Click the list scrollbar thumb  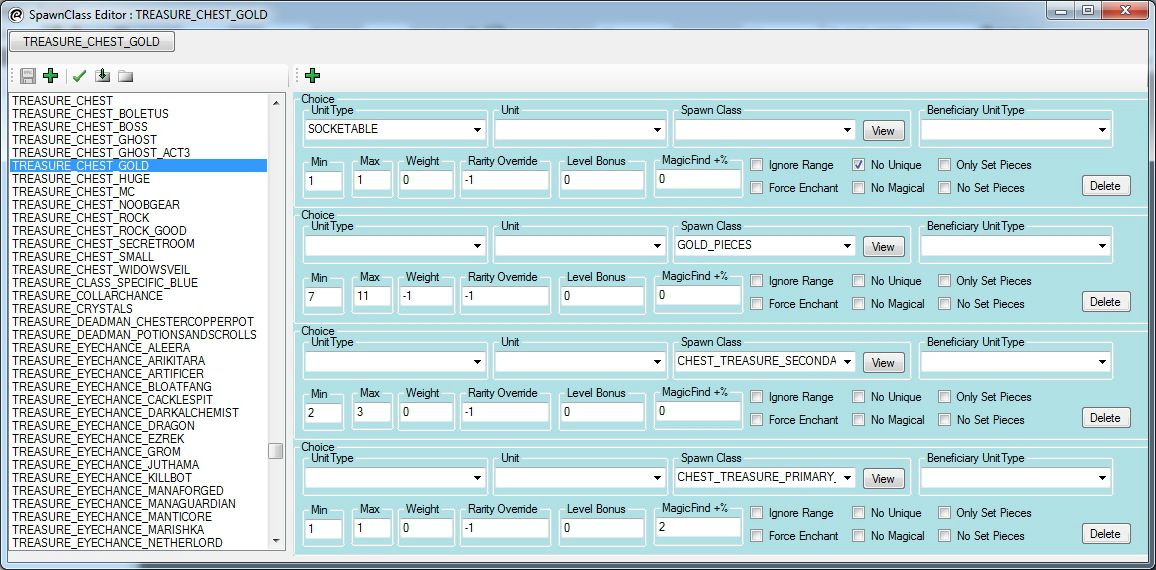[276, 451]
